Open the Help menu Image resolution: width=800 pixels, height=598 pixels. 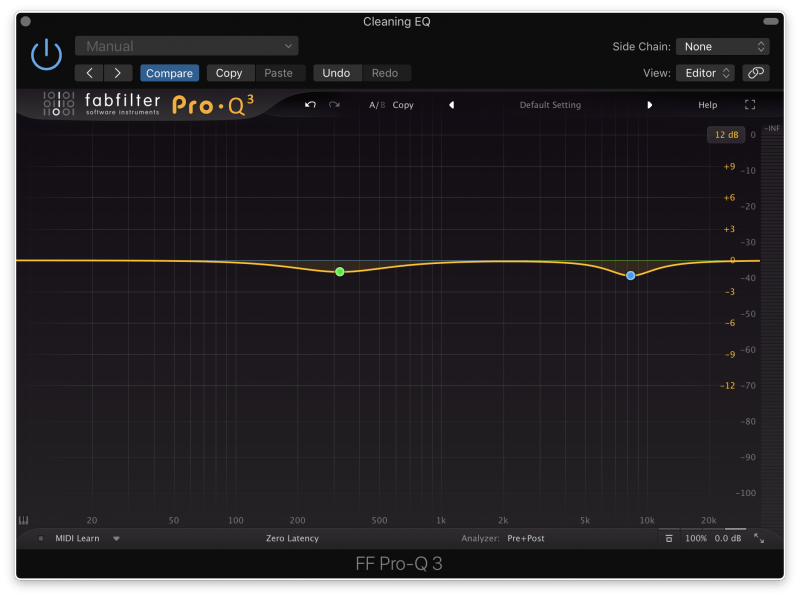[x=708, y=105]
